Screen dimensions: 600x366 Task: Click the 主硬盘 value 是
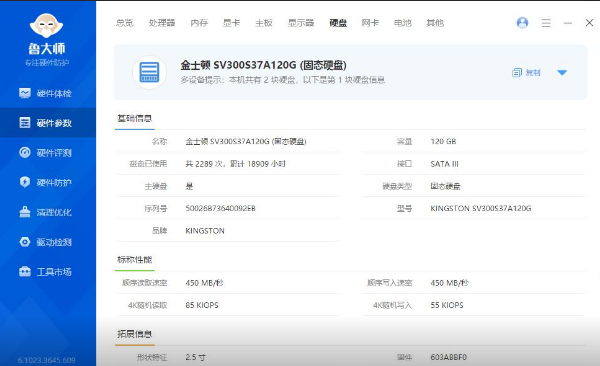189,186
